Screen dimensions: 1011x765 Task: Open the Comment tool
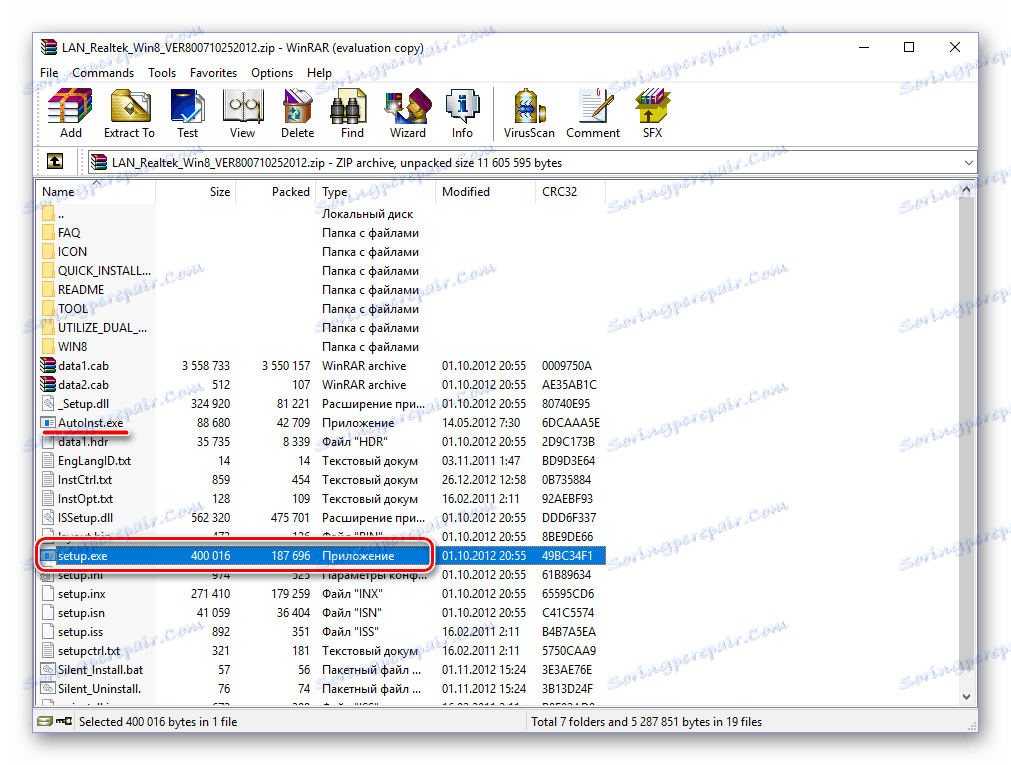[x=593, y=114]
